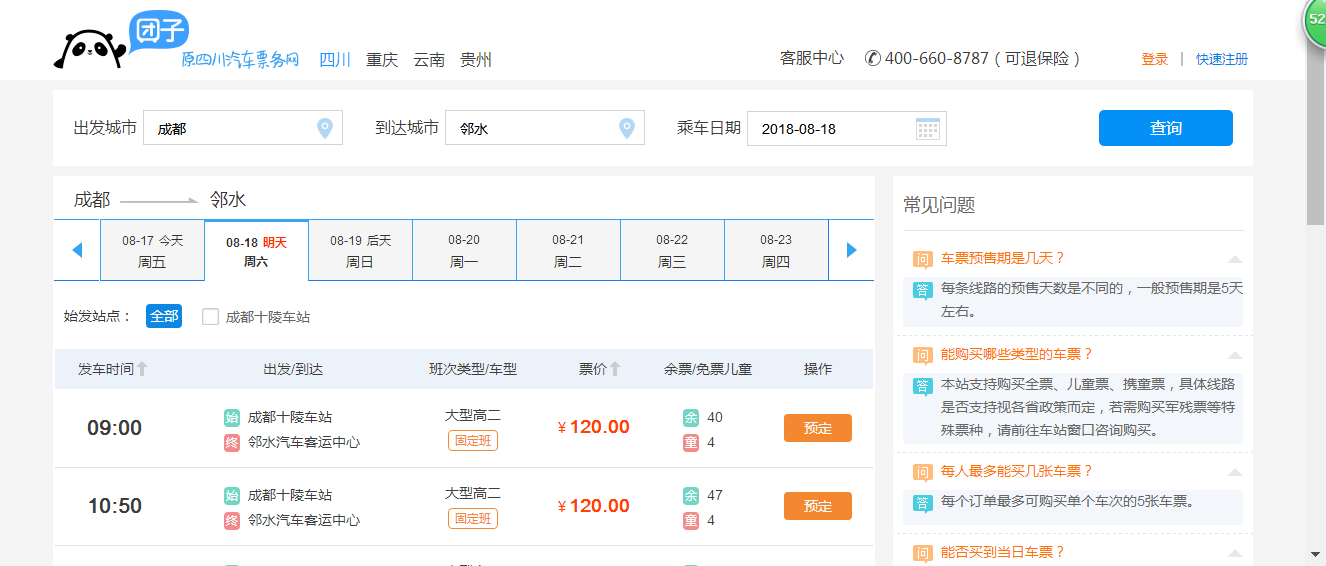Open the 快速注册 registration link

[x=1221, y=59]
